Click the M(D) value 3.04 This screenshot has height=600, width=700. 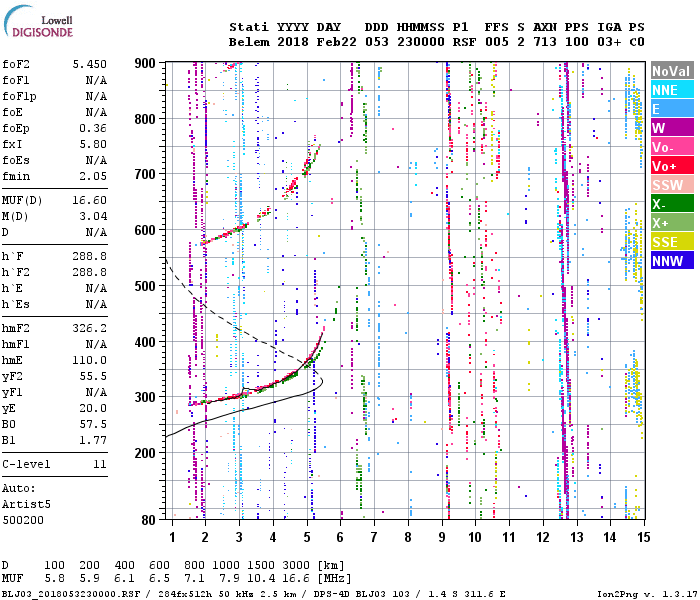coord(93,216)
